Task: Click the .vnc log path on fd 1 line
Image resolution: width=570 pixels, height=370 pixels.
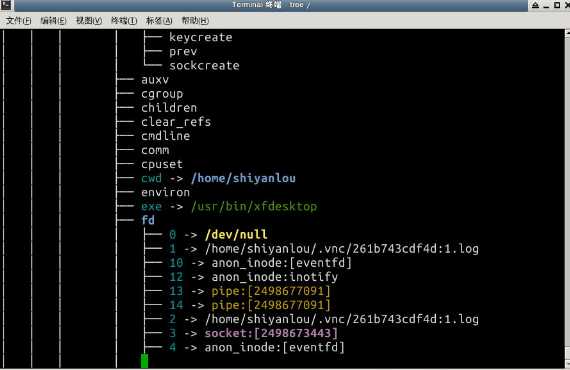Action: 342,249
